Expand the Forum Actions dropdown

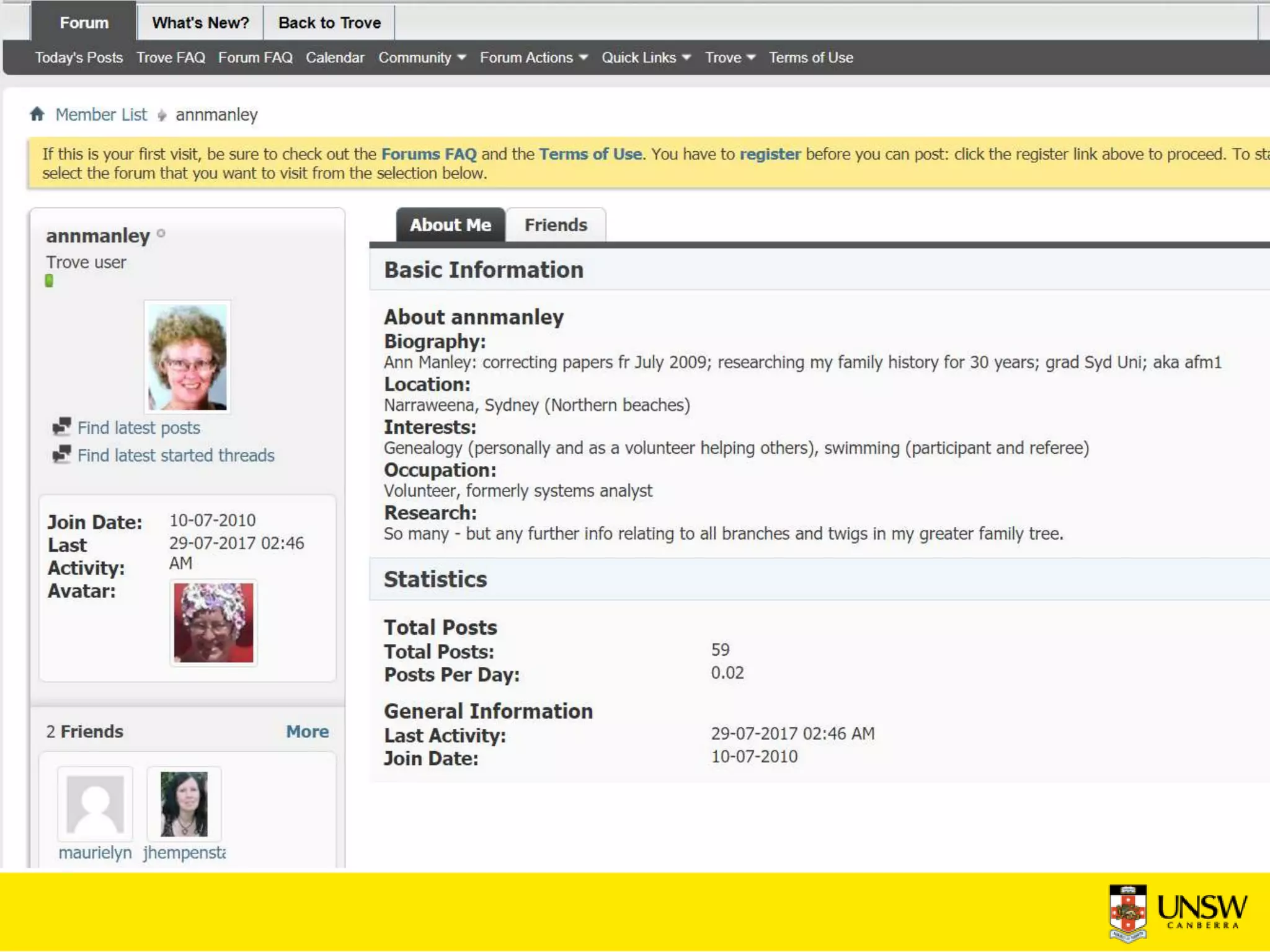(533, 58)
